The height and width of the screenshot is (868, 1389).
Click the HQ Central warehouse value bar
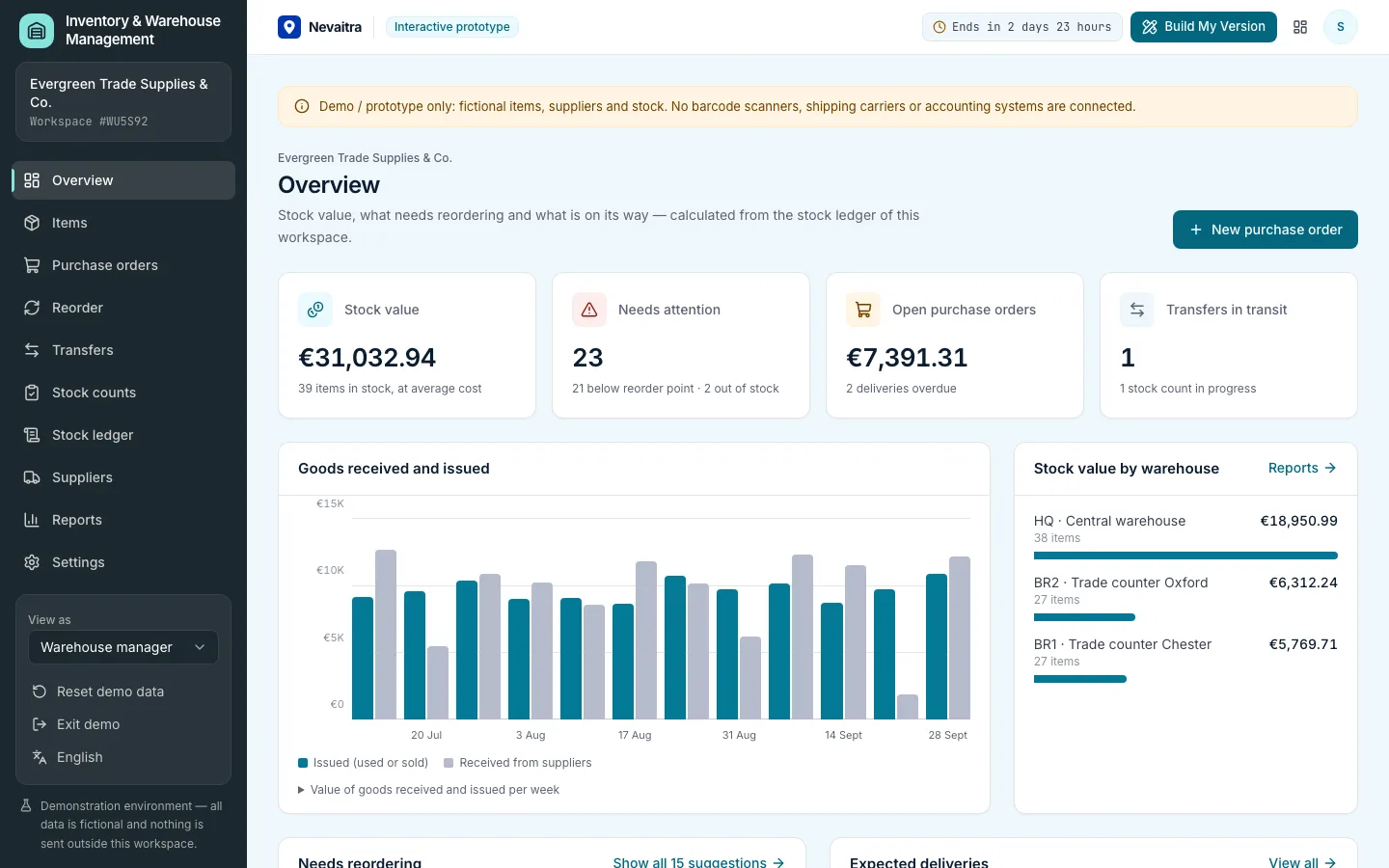pos(1185,556)
